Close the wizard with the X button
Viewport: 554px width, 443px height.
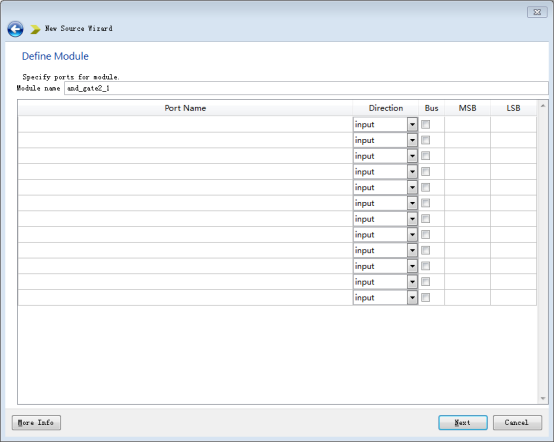(537, 12)
